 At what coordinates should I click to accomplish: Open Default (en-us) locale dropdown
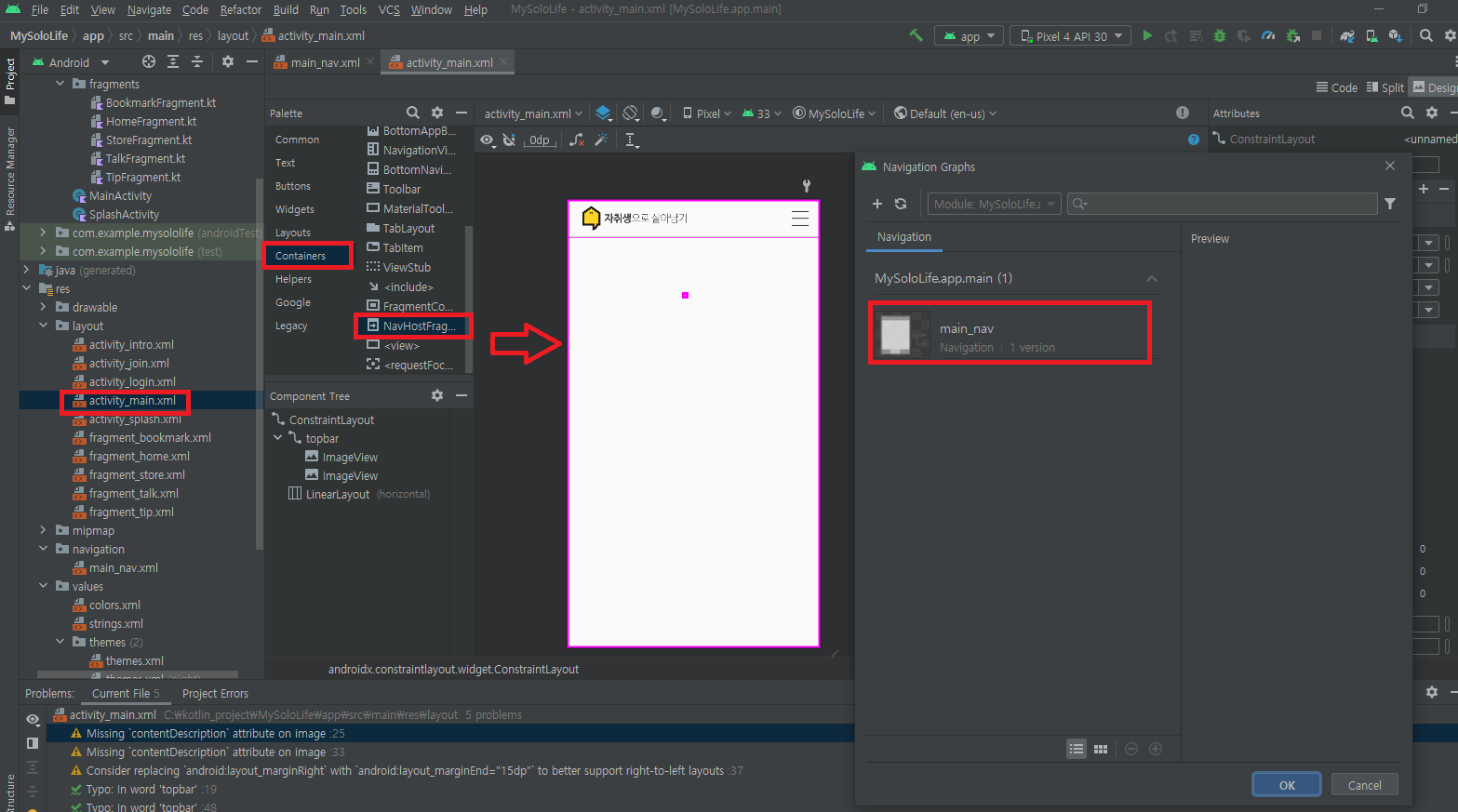pyautogui.click(x=945, y=113)
